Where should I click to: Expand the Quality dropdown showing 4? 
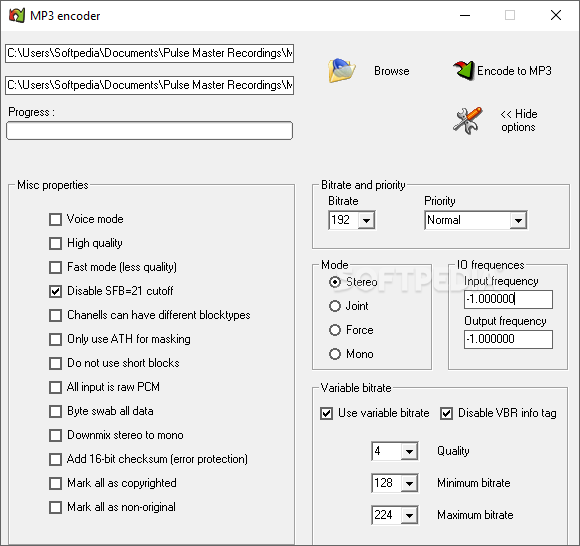(409, 451)
